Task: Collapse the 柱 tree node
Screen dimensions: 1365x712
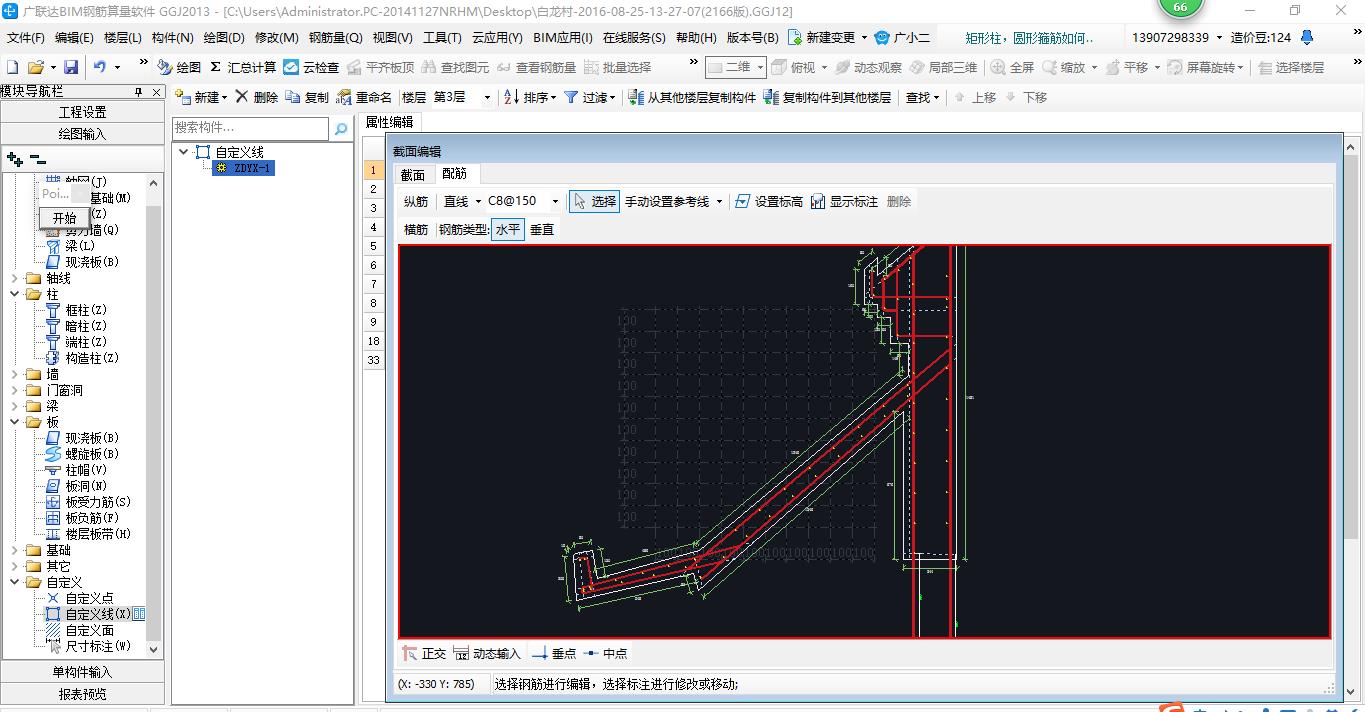Action: click(15, 294)
